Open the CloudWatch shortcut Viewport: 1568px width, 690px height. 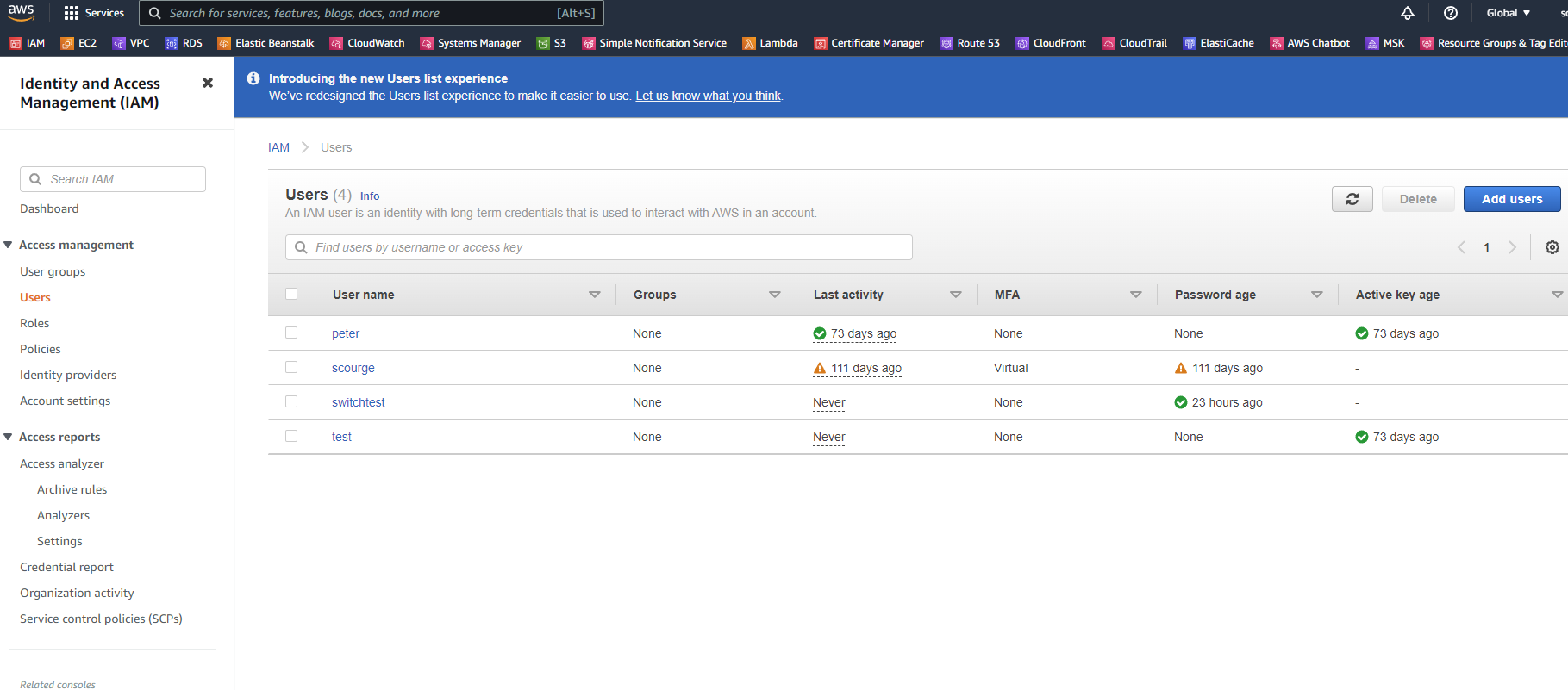(x=367, y=43)
